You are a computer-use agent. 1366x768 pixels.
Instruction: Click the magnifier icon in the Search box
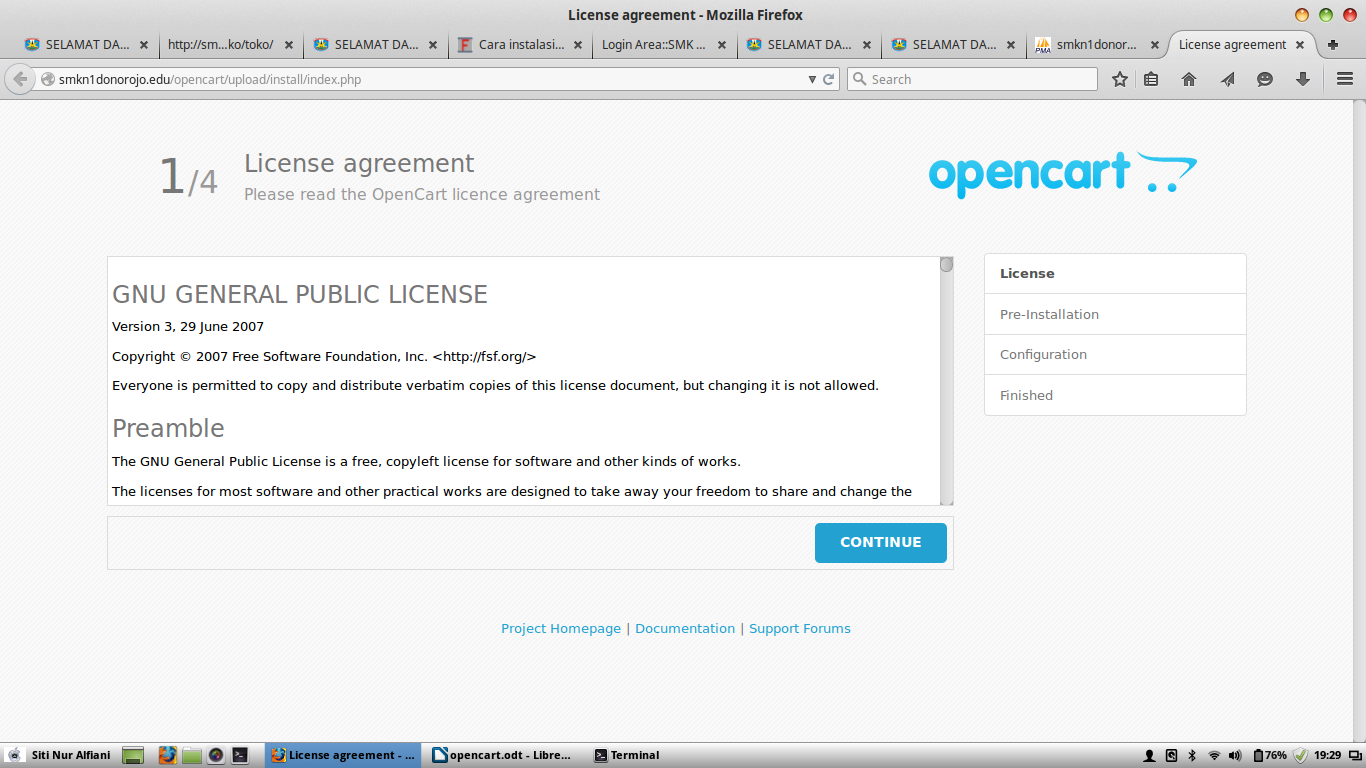pyautogui.click(x=859, y=79)
